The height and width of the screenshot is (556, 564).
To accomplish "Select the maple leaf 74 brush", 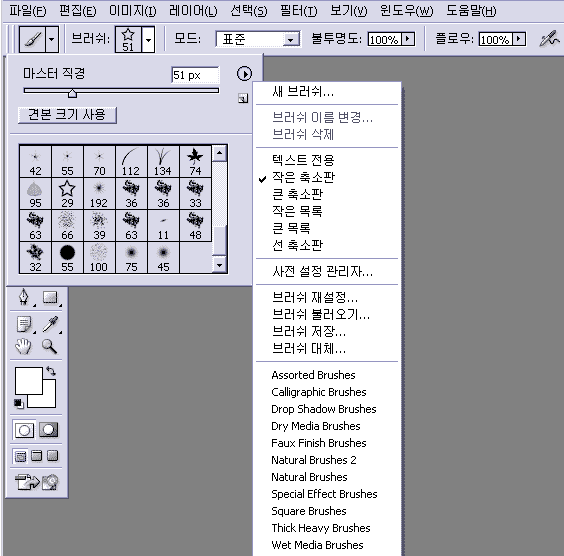I will [x=195, y=161].
